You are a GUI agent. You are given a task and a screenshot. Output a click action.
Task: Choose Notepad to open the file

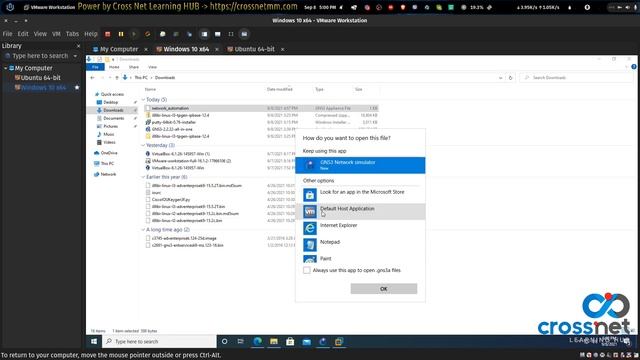tap(360, 245)
